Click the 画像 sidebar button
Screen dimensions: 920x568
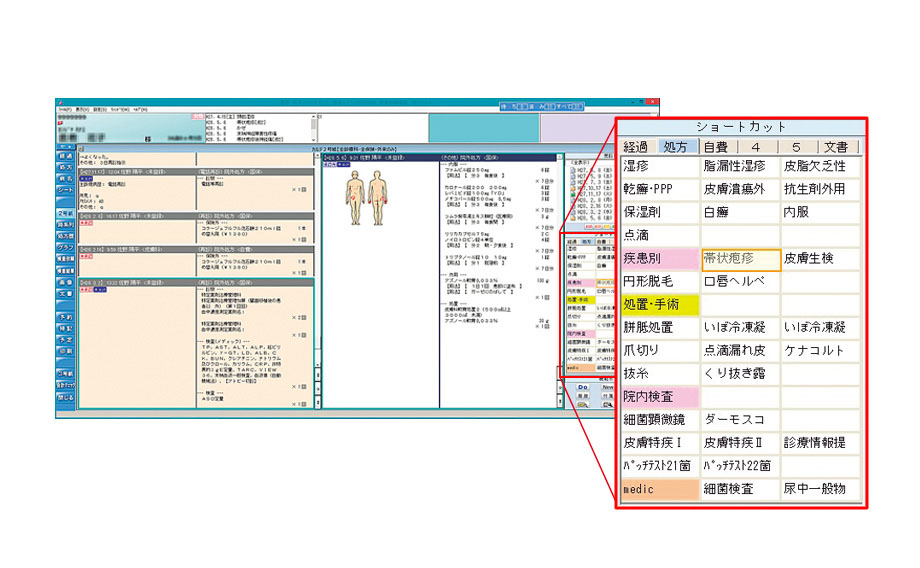(x=66, y=283)
